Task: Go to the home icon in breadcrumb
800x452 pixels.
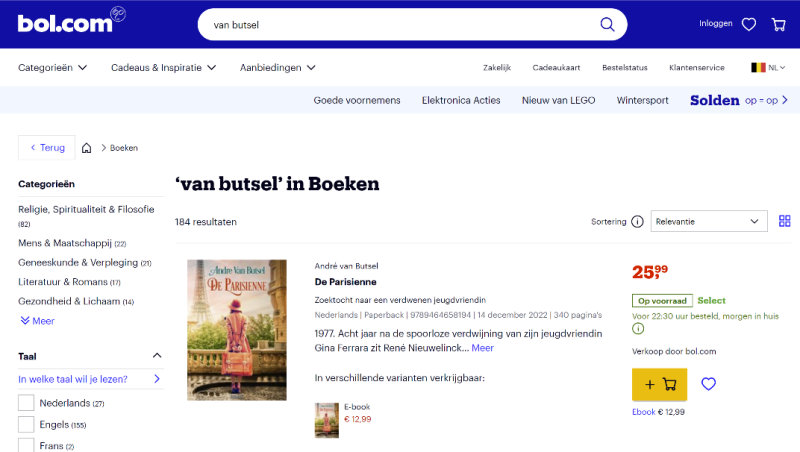Action: pos(87,148)
